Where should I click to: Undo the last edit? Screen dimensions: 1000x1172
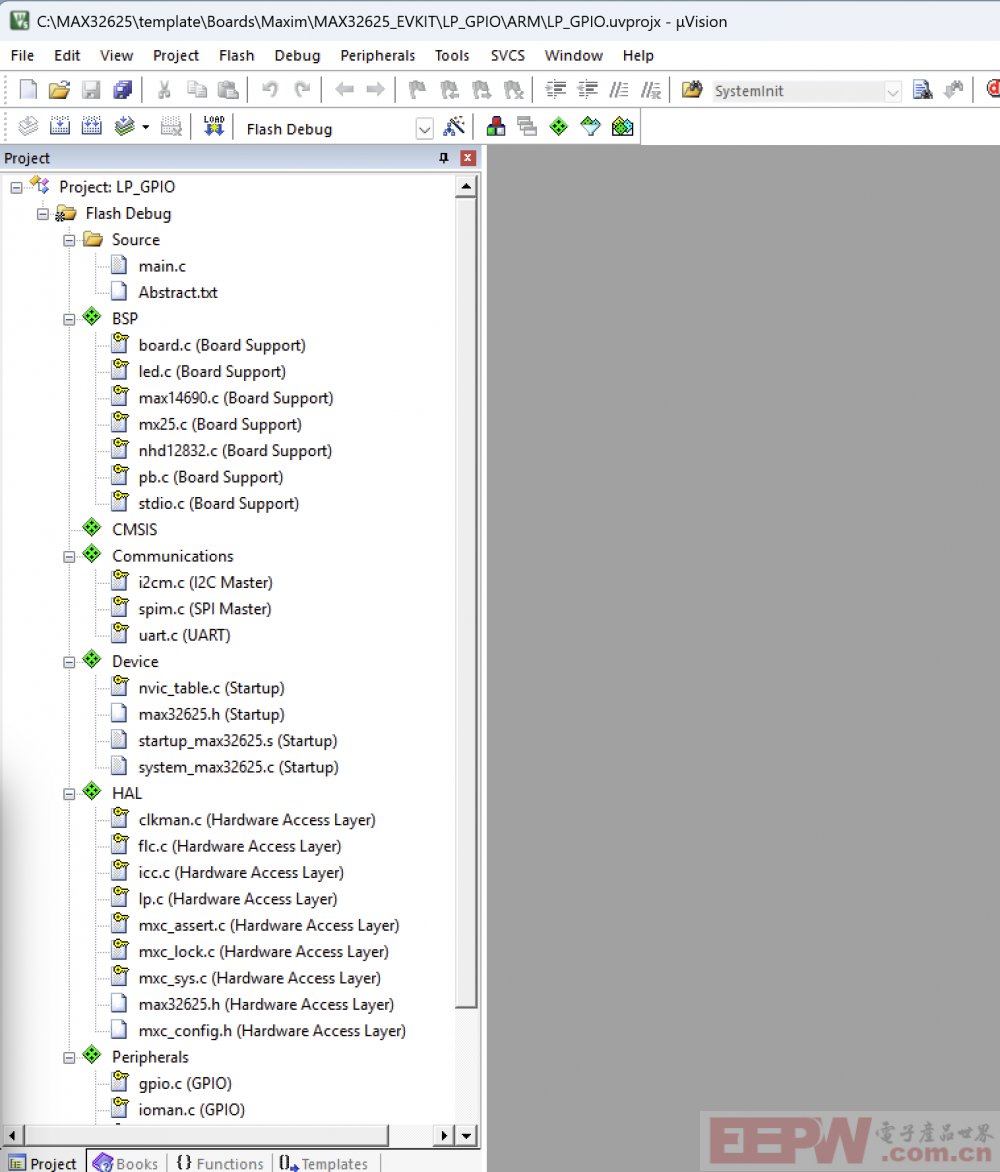270,90
